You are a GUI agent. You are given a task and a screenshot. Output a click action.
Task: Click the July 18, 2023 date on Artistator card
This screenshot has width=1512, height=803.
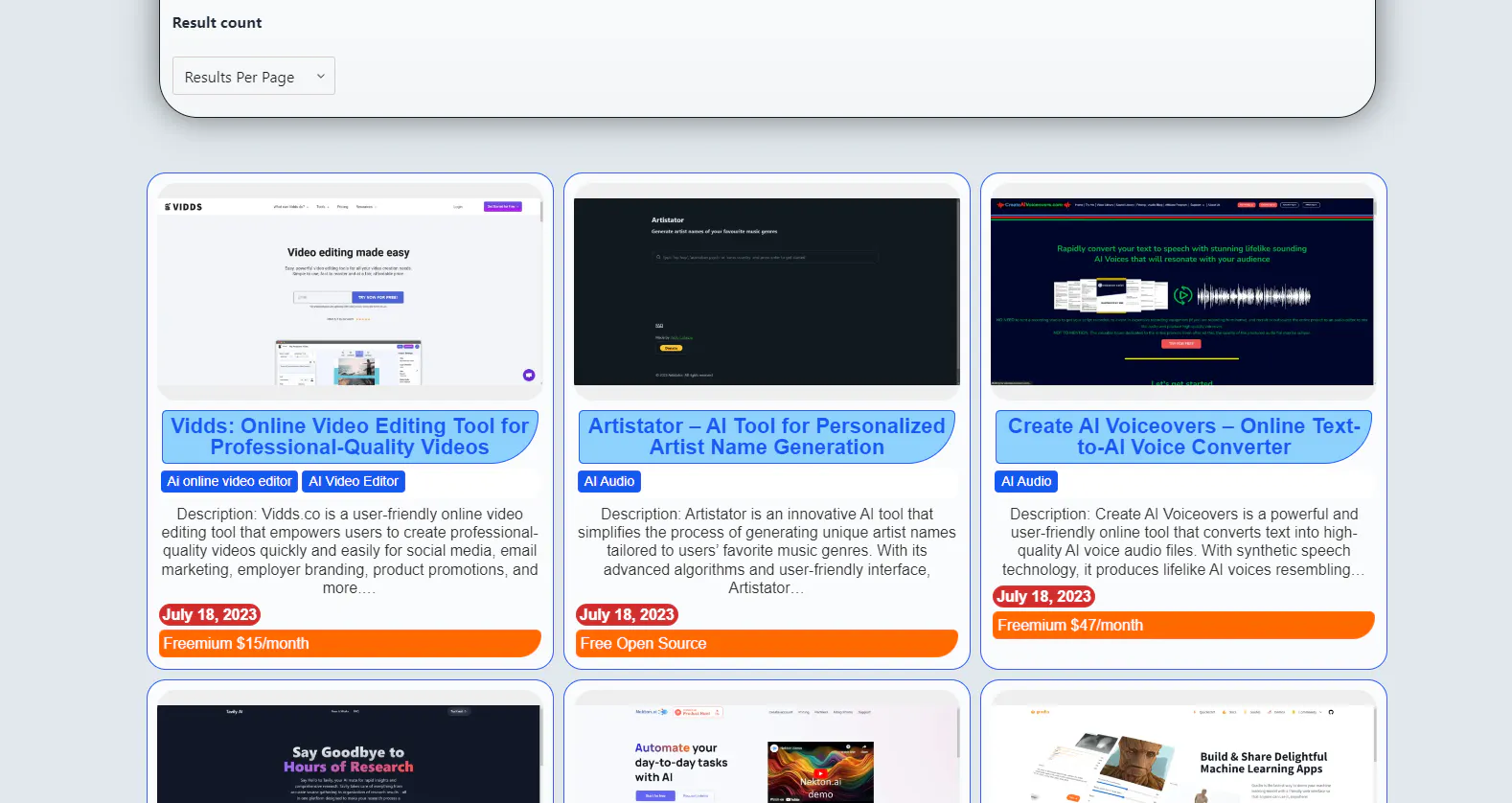click(627, 614)
